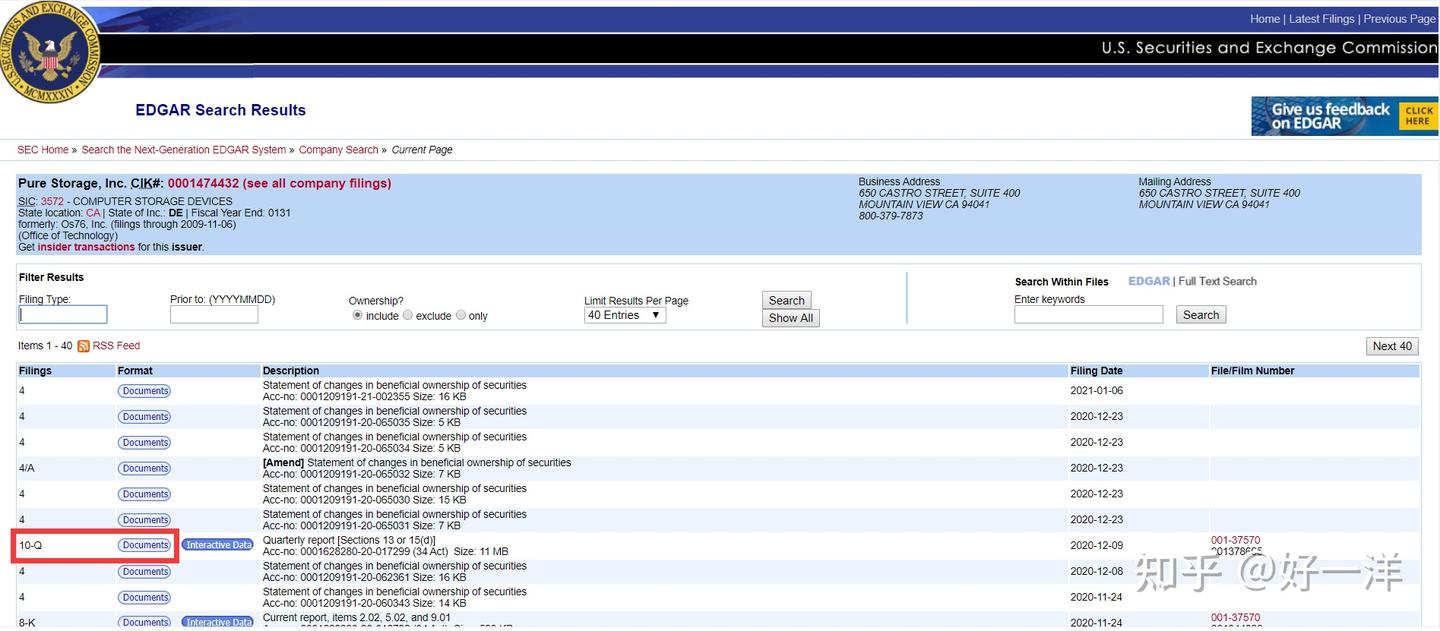Click the Format column header
The width and height of the screenshot is (1440, 631).
pos(135,371)
